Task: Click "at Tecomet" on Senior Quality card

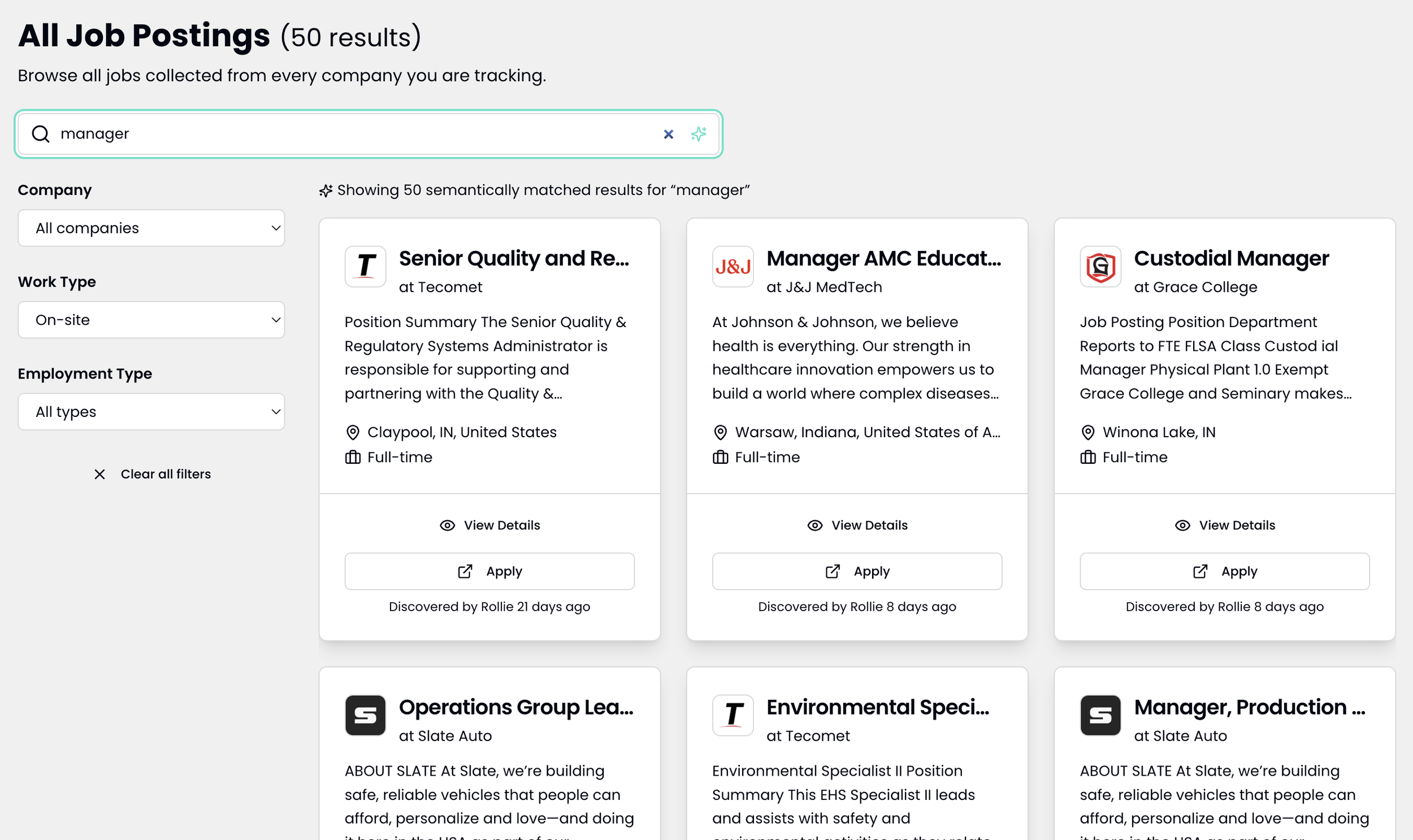Action: [x=441, y=287]
